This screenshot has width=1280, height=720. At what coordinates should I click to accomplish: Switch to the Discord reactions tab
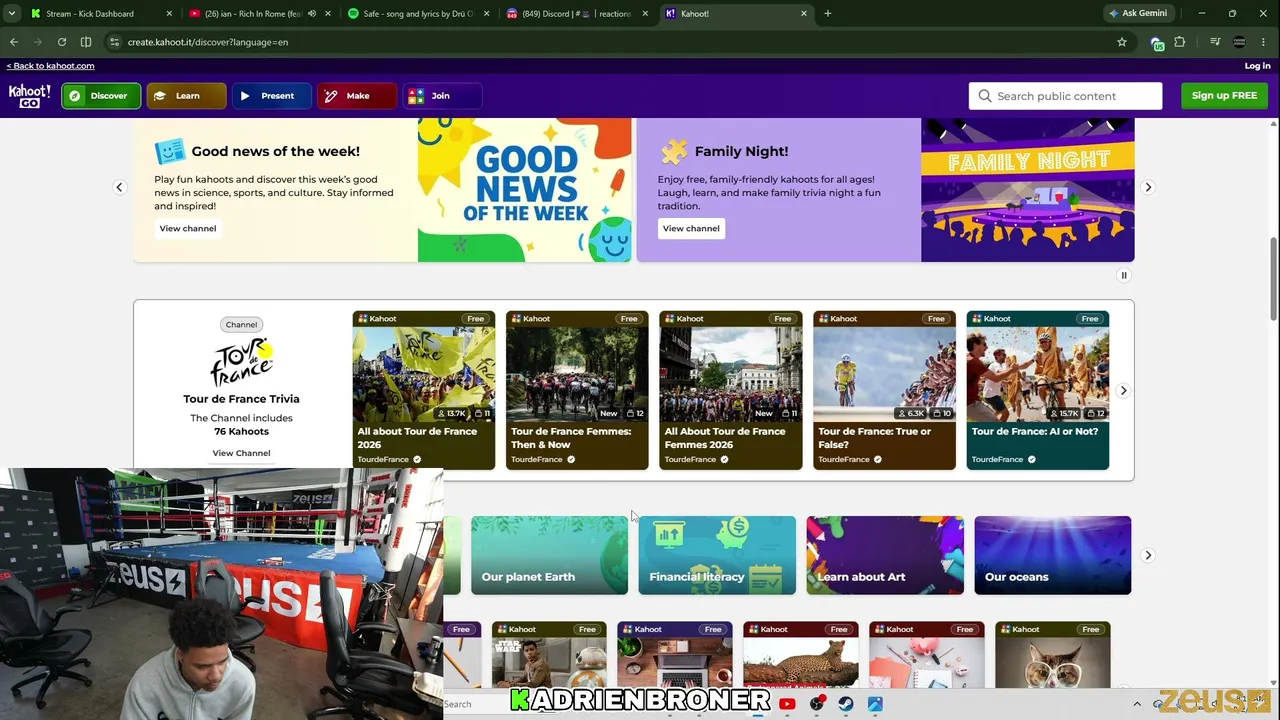click(x=575, y=14)
